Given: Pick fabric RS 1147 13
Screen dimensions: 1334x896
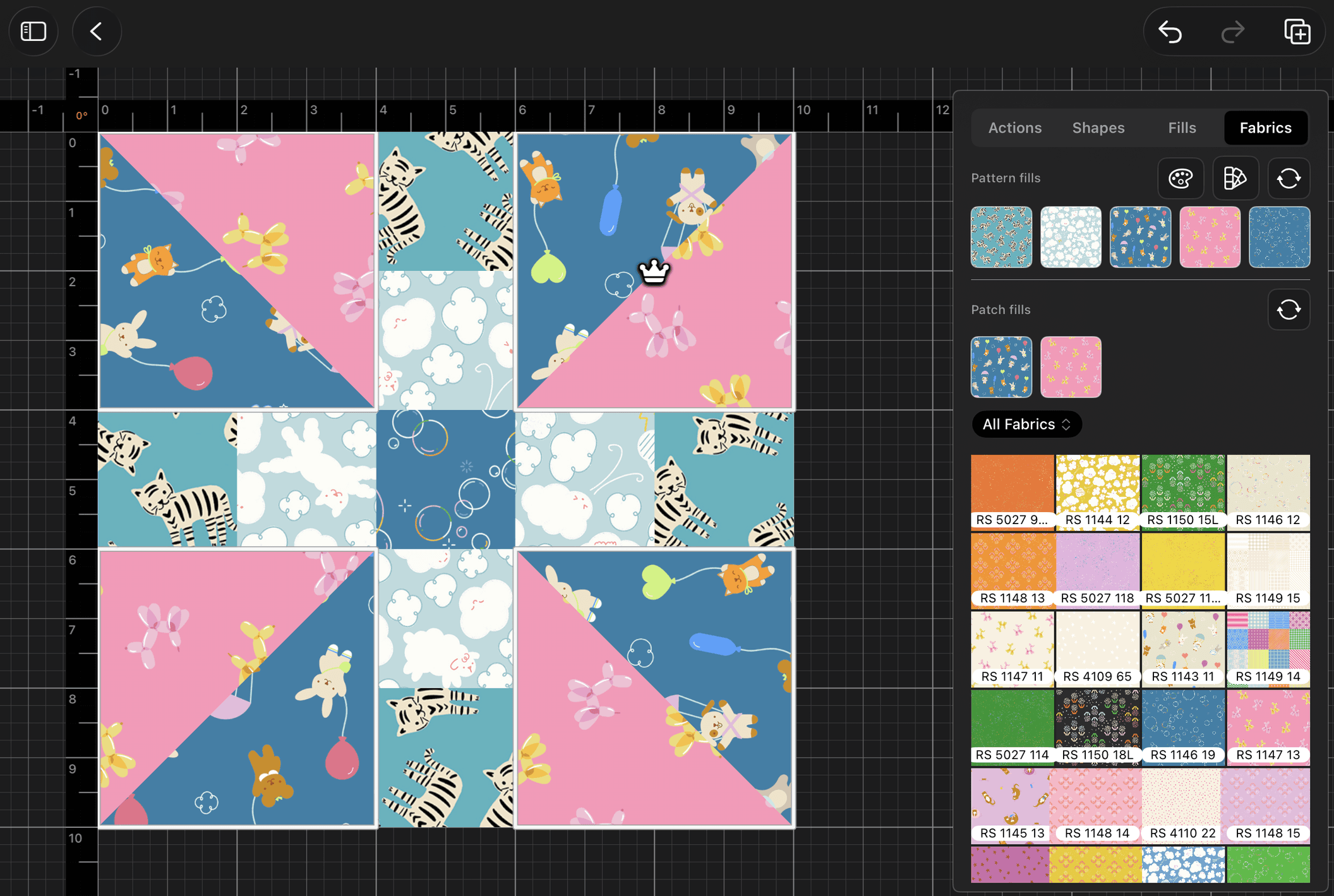Looking at the screenshot, I should (1268, 727).
